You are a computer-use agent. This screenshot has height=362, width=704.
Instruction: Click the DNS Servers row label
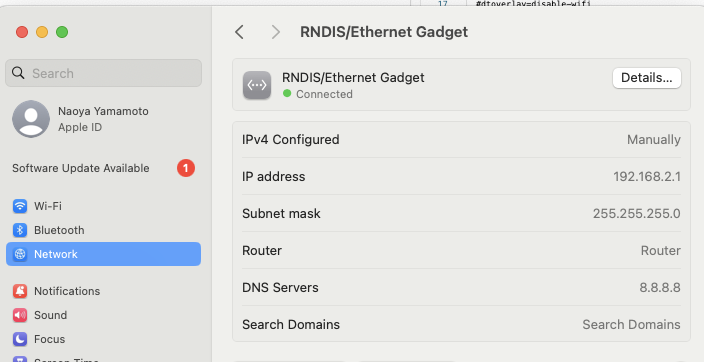[x=280, y=287]
